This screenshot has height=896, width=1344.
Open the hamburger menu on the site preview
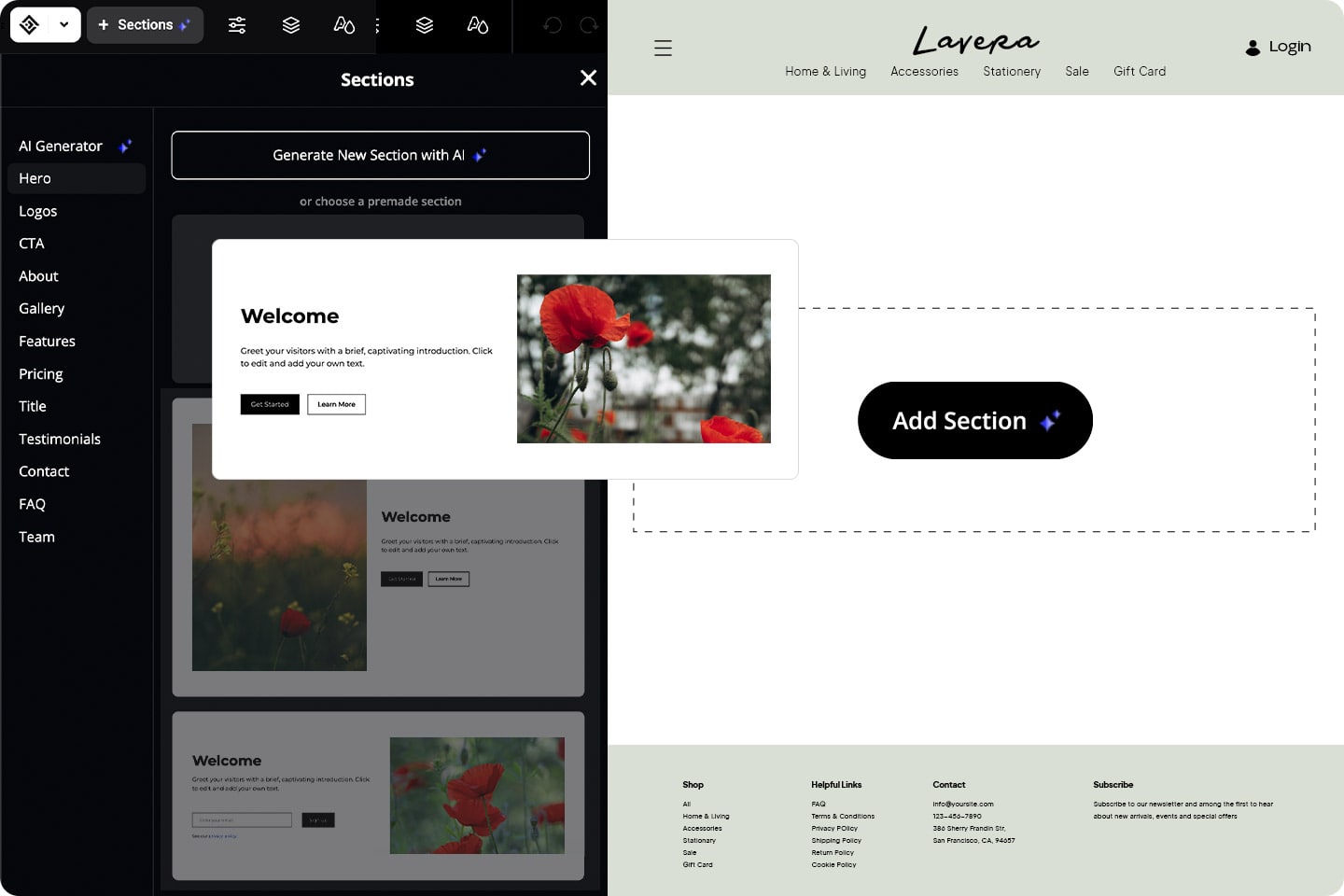click(x=663, y=49)
